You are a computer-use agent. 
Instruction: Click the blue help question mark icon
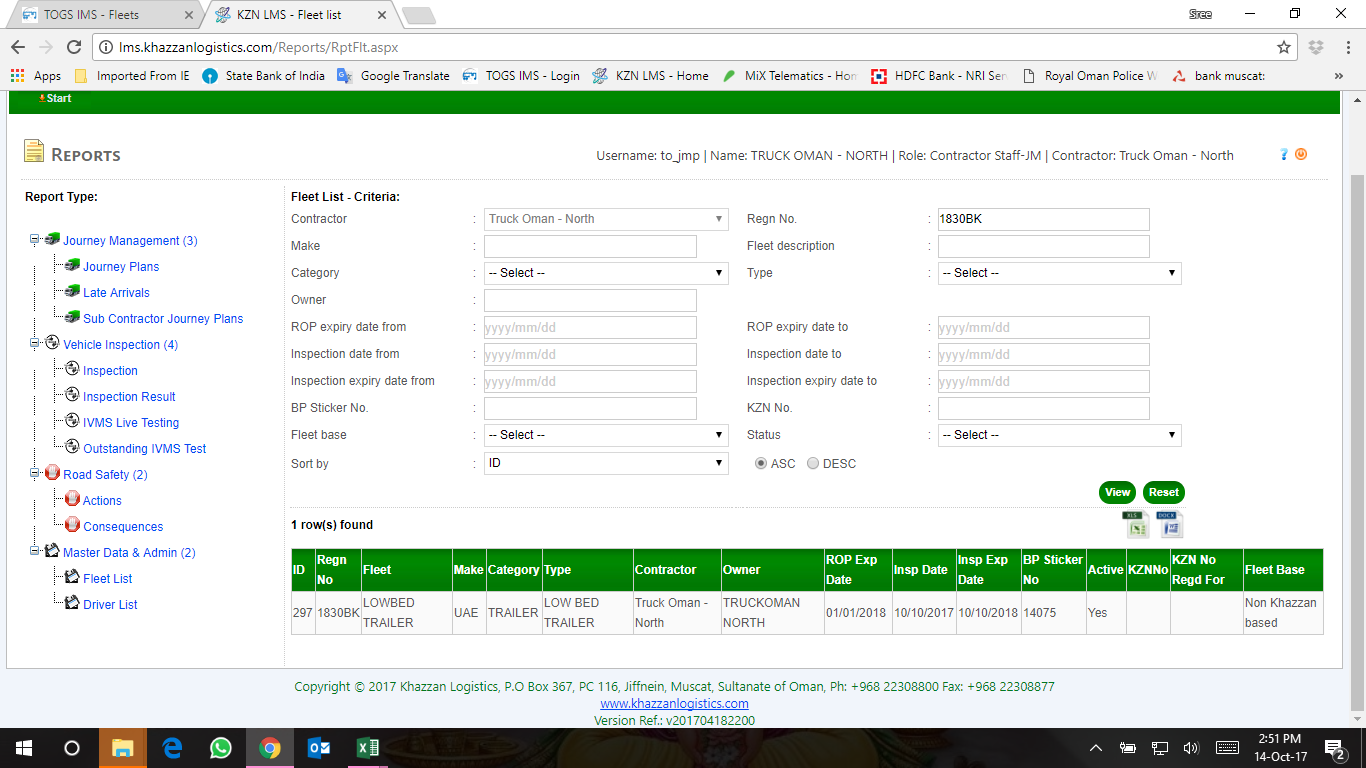(x=1284, y=154)
